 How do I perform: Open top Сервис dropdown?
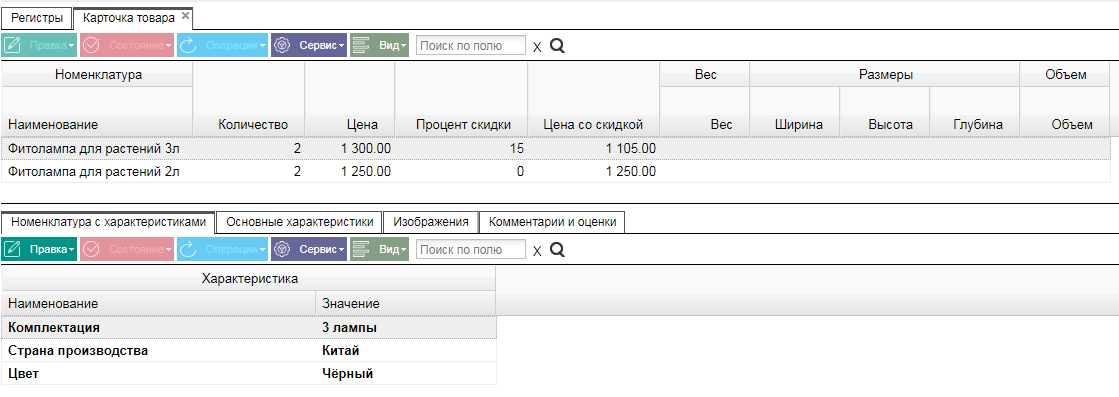[309, 46]
